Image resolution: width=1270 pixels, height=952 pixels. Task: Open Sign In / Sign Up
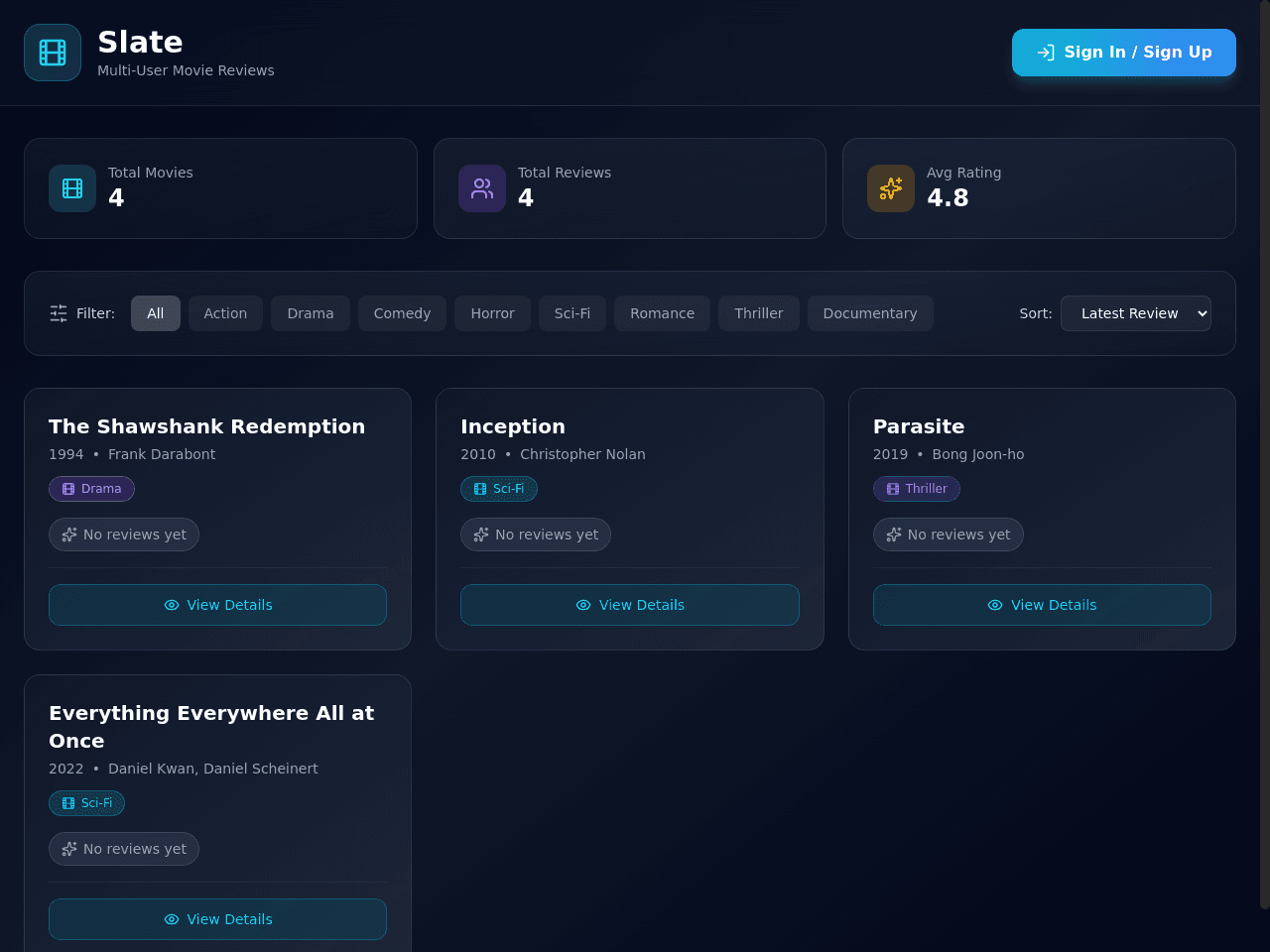(1124, 53)
